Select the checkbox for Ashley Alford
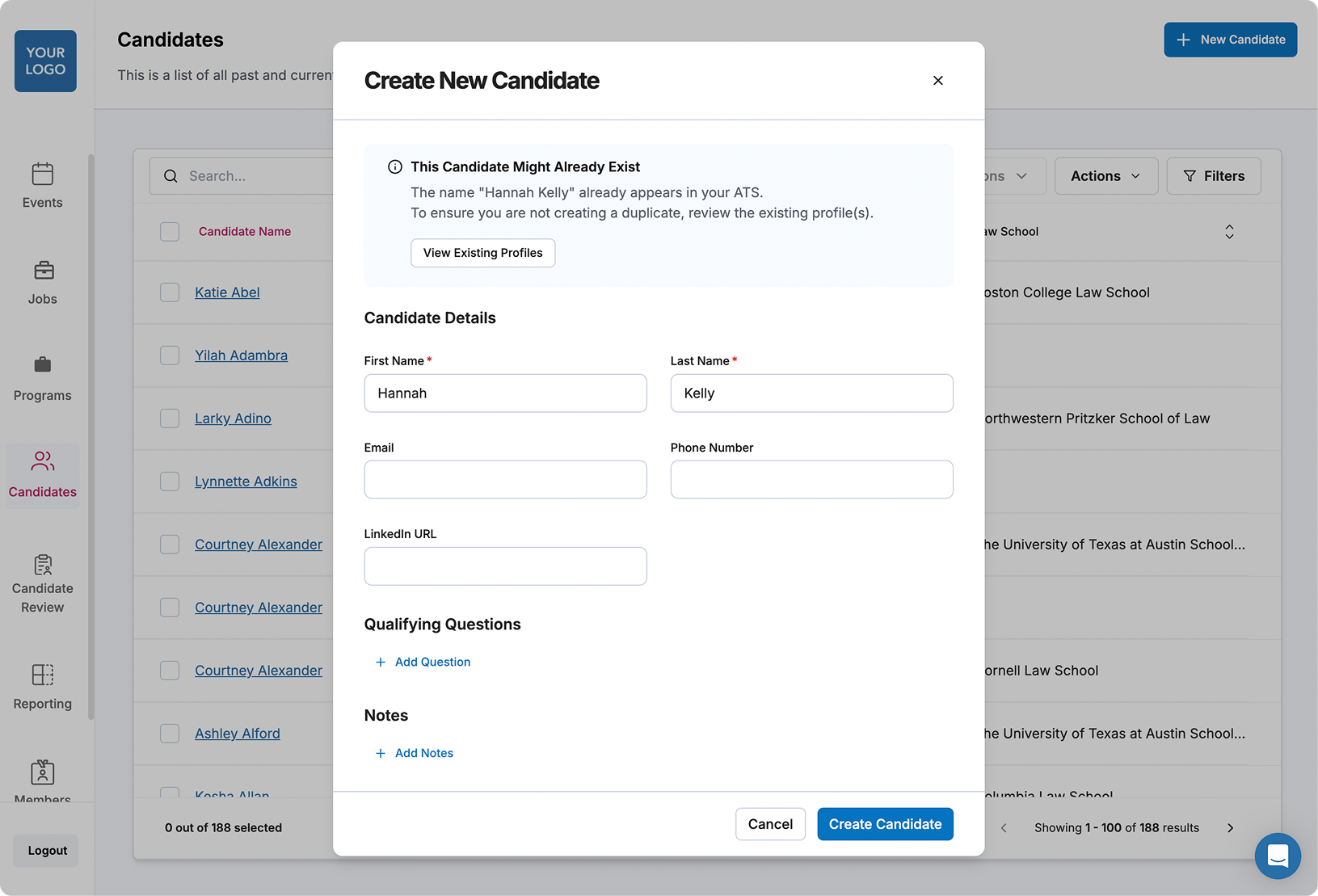 [x=170, y=733]
